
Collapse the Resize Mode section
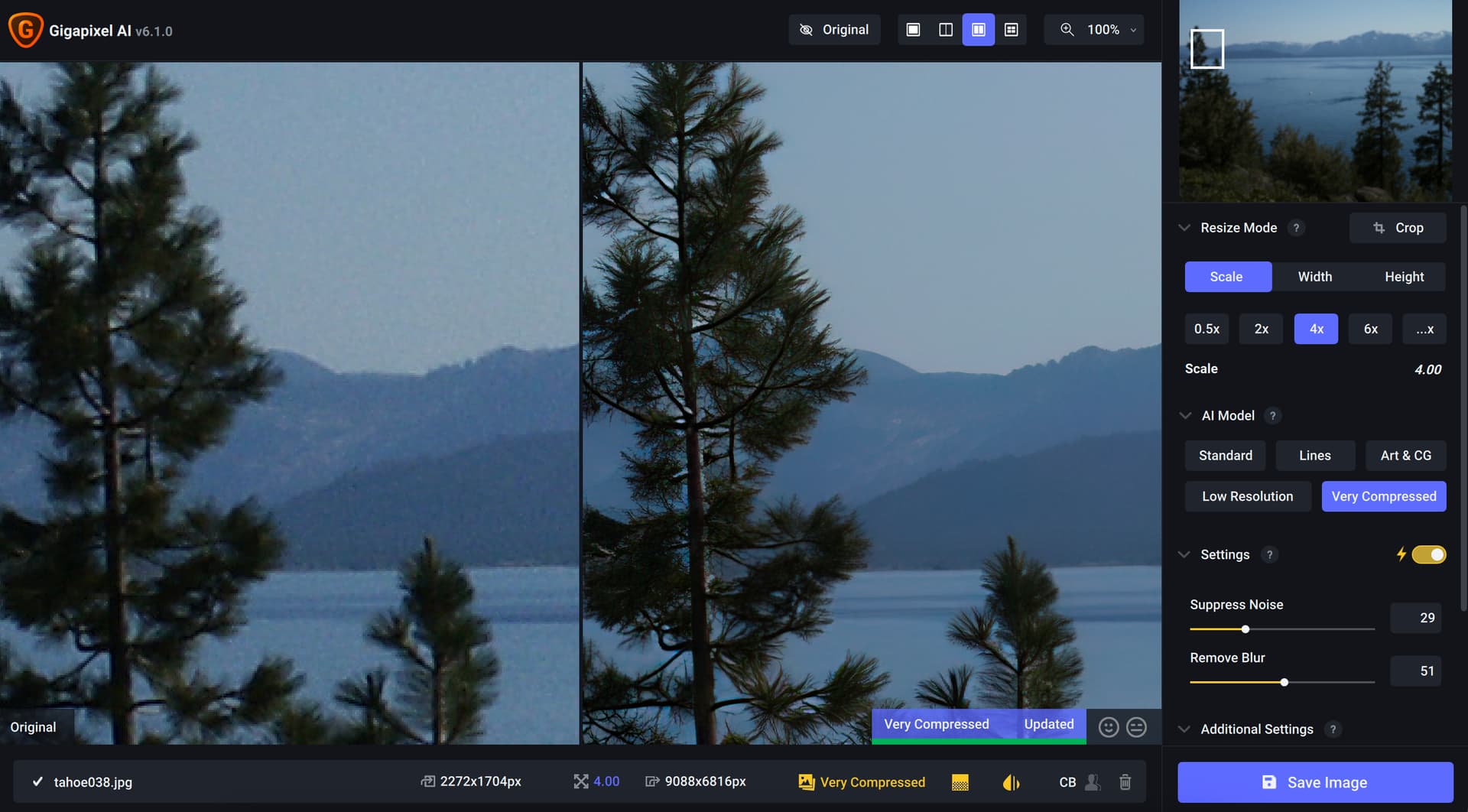point(1184,228)
